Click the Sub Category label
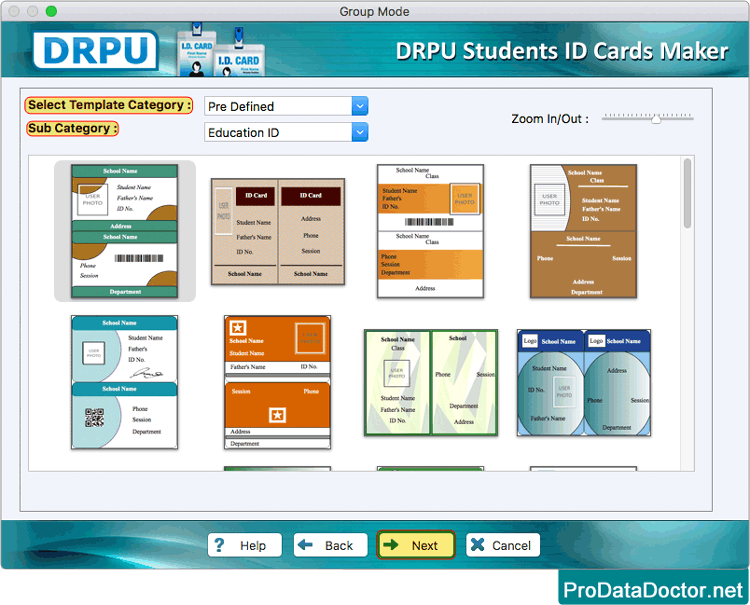This screenshot has width=750, height=605. coord(72,128)
